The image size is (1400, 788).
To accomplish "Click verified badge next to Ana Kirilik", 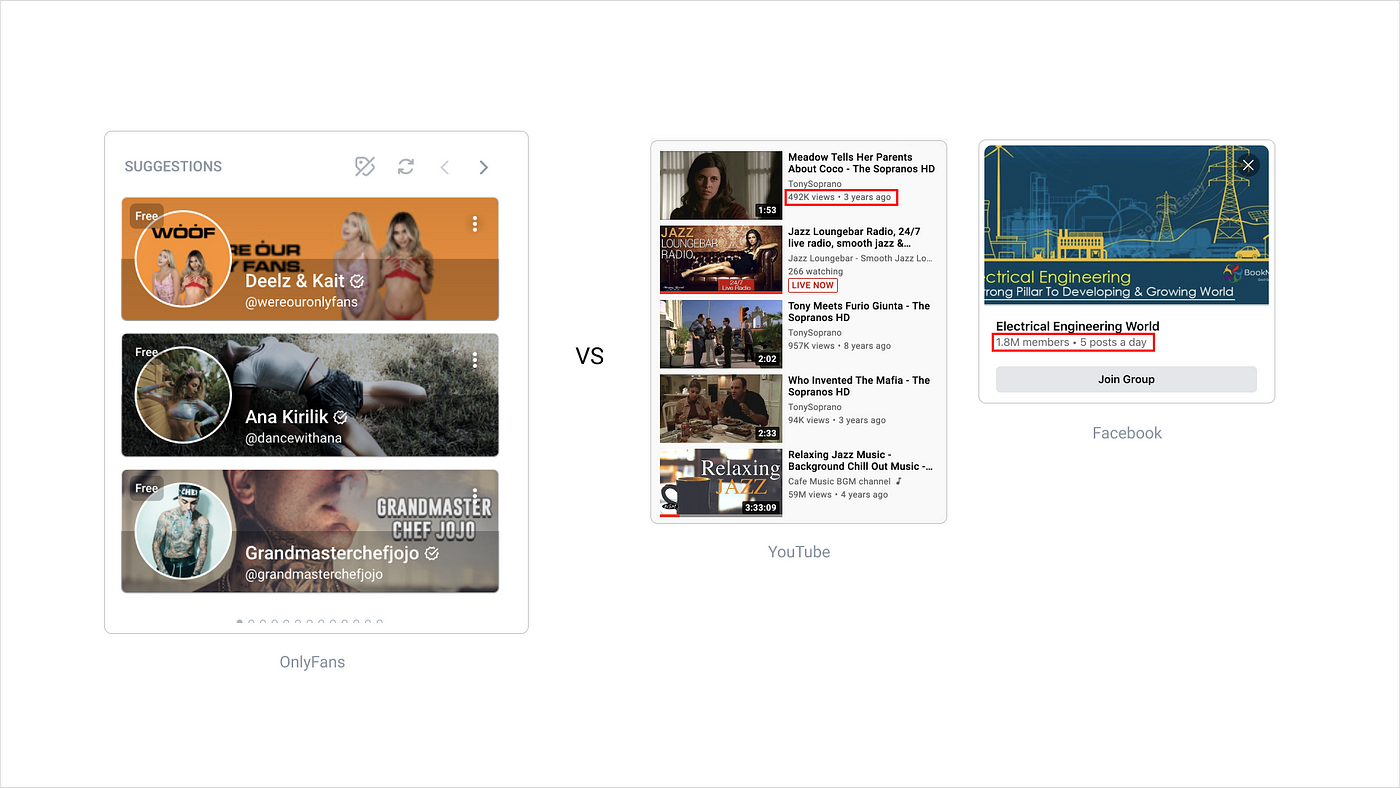I will [341, 417].
